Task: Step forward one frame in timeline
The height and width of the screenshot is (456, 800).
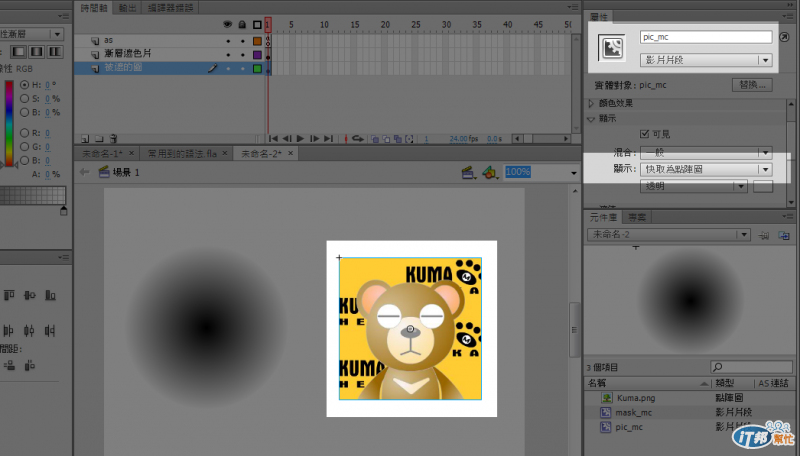Action: 314,139
